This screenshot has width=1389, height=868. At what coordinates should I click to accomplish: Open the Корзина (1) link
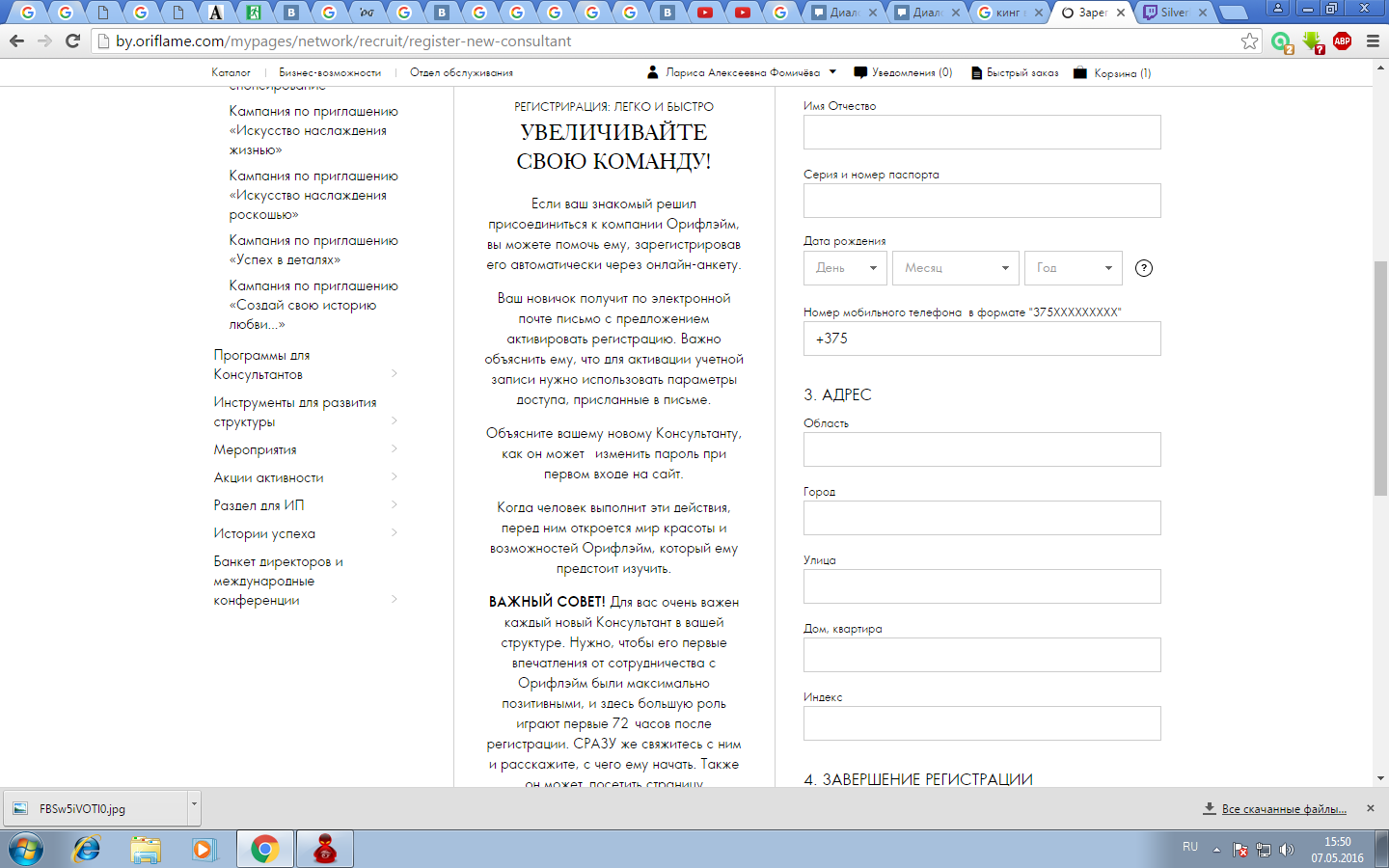coord(1123,72)
